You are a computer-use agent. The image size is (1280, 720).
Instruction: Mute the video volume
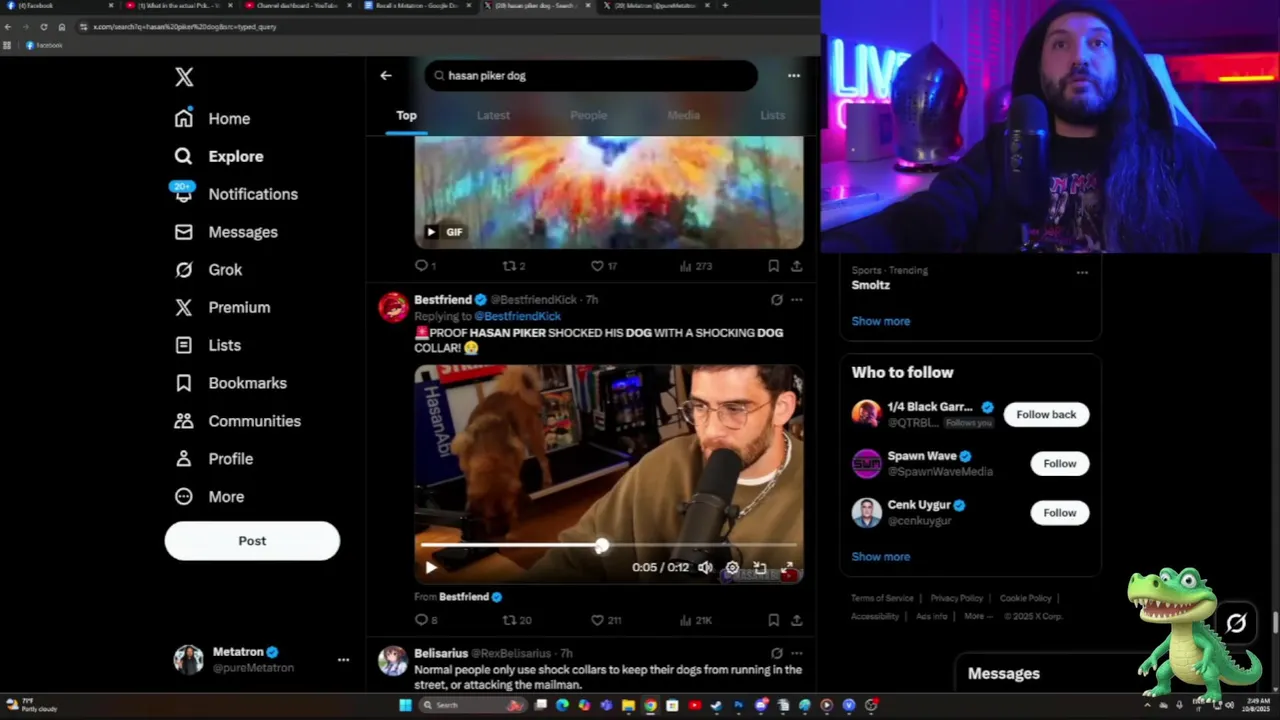point(705,567)
